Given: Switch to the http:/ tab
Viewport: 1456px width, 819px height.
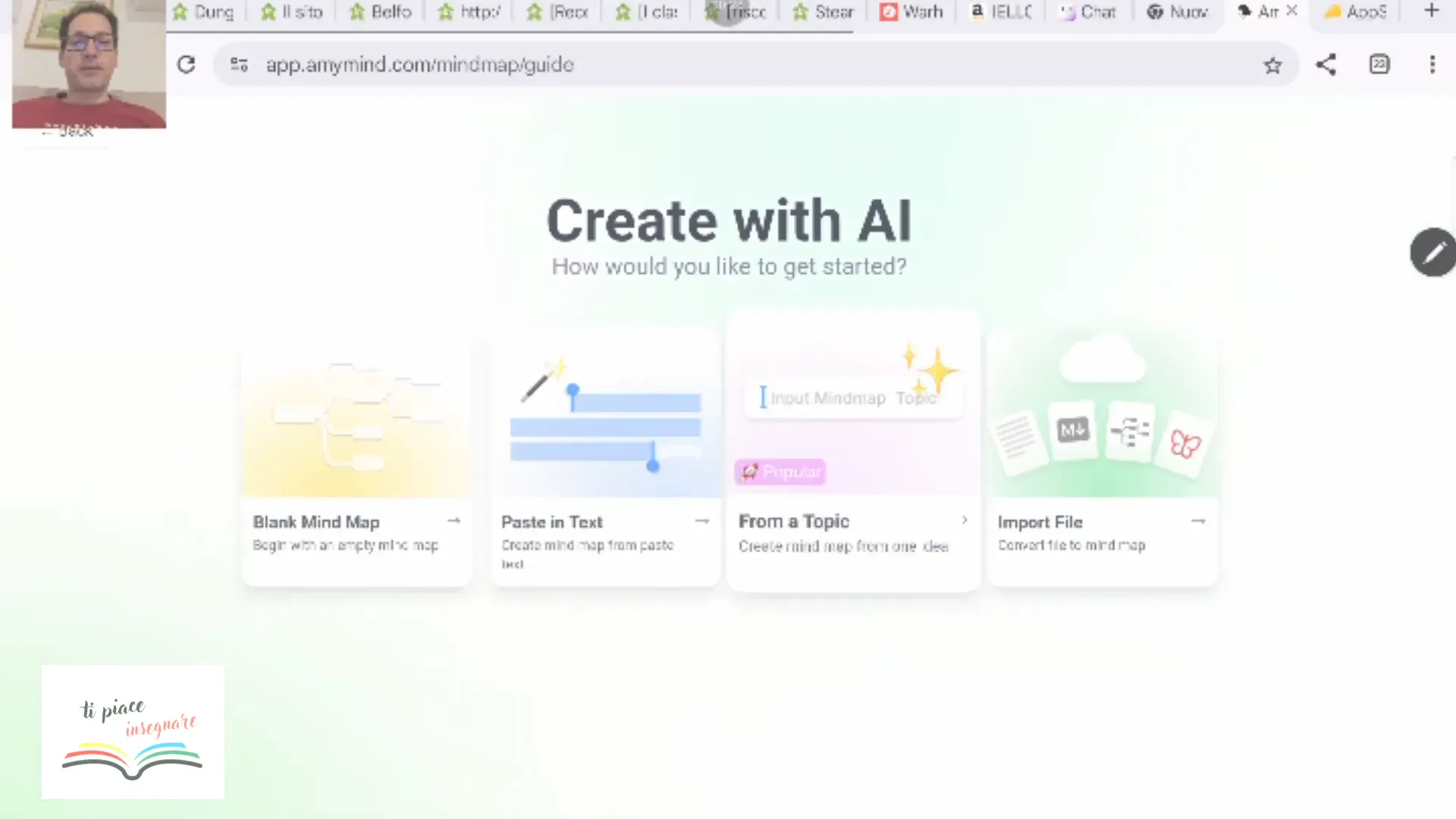Looking at the screenshot, I should point(469,11).
